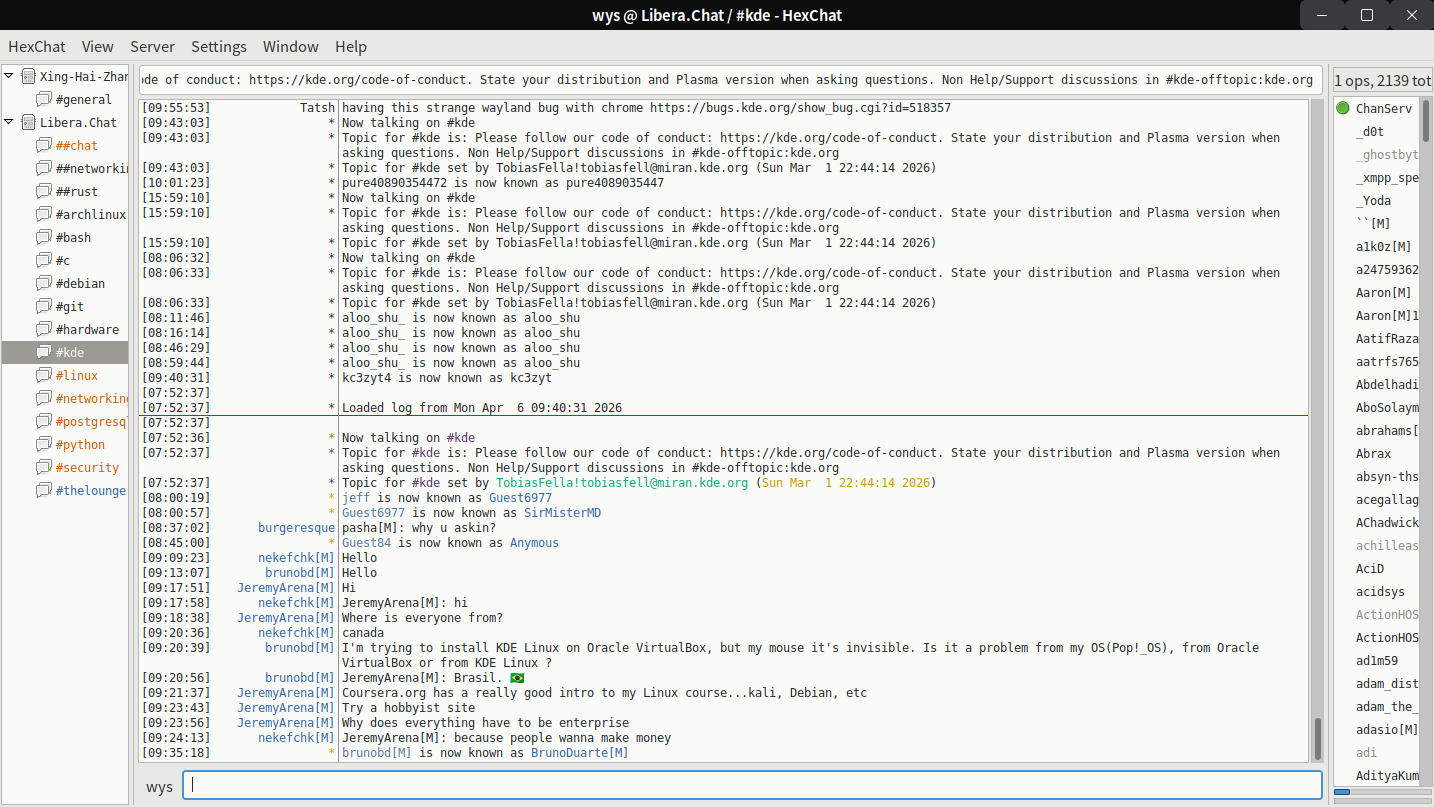Click the green ChanServ op status icon
The height and width of the screenshot is (807, 1434).
[x=1343, y=108]
